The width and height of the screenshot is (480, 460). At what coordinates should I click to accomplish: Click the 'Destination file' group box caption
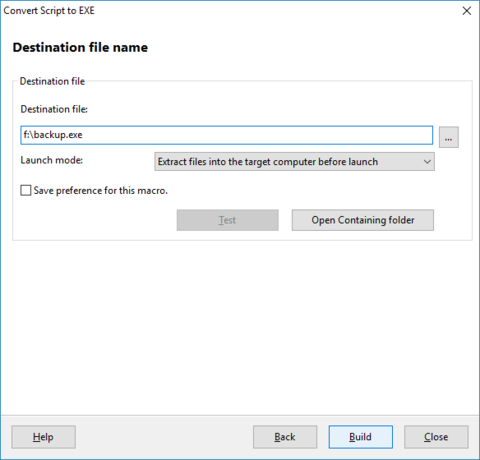pos(52,81)
